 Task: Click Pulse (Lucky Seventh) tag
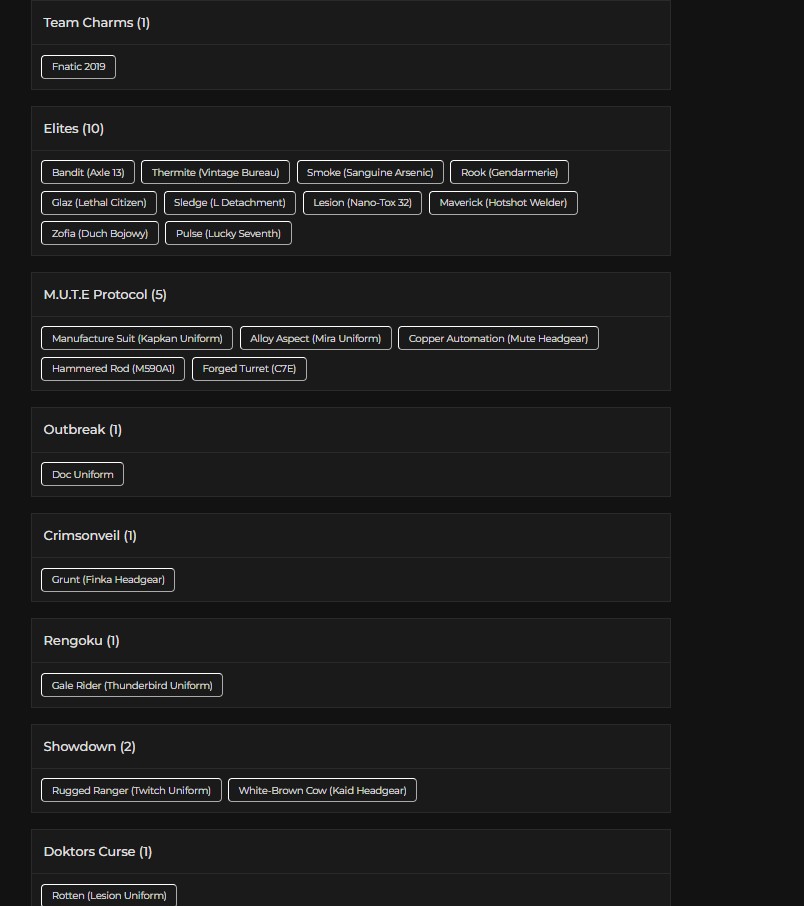[x=228, y=233]
